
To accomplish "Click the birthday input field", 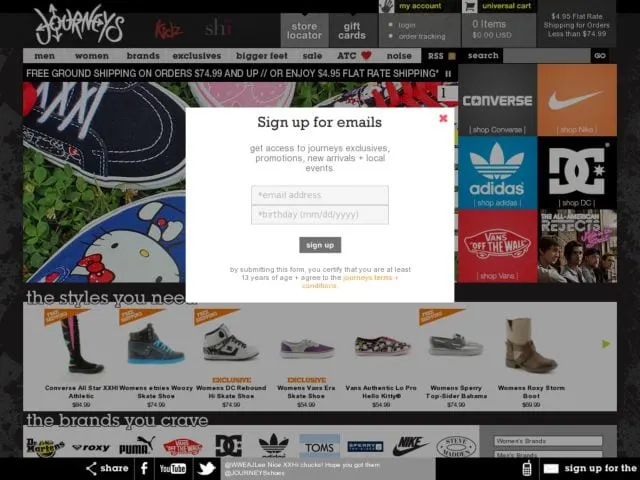I will [x=320, y=215].
